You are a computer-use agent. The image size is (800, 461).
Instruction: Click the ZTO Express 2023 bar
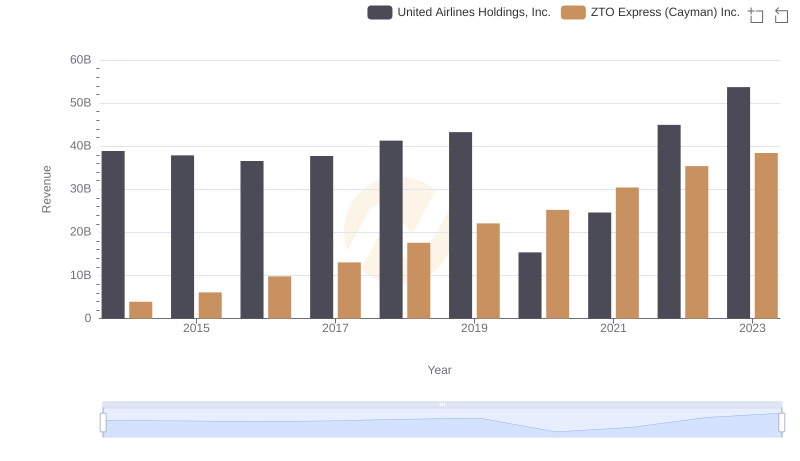coord(766,236)
